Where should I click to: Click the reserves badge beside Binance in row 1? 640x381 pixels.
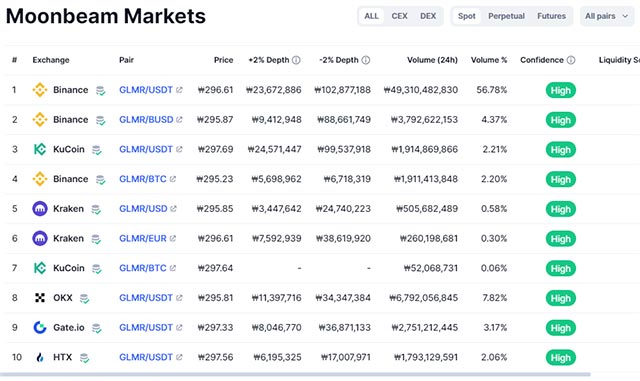pos(100,91)
